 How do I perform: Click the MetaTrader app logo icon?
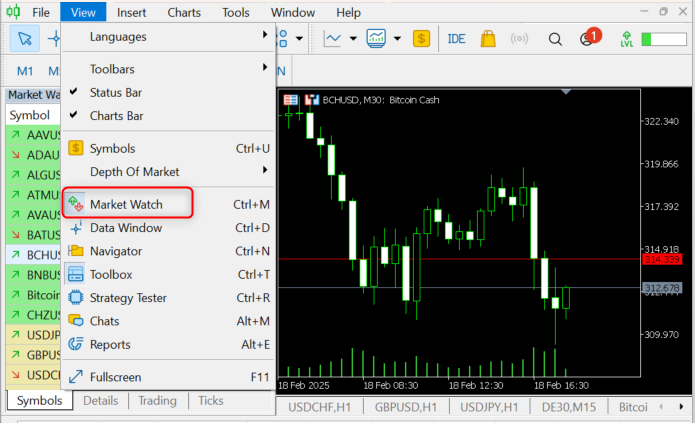[13, 12]
